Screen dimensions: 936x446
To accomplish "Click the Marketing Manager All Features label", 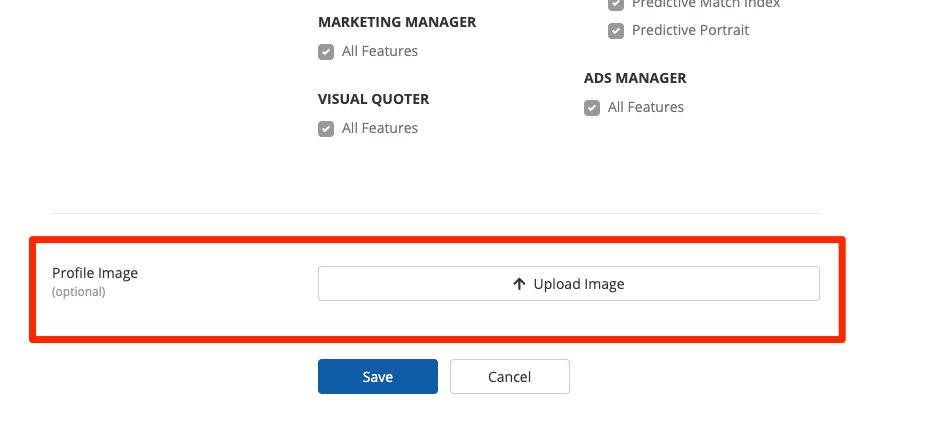I will tap(379, 51).
